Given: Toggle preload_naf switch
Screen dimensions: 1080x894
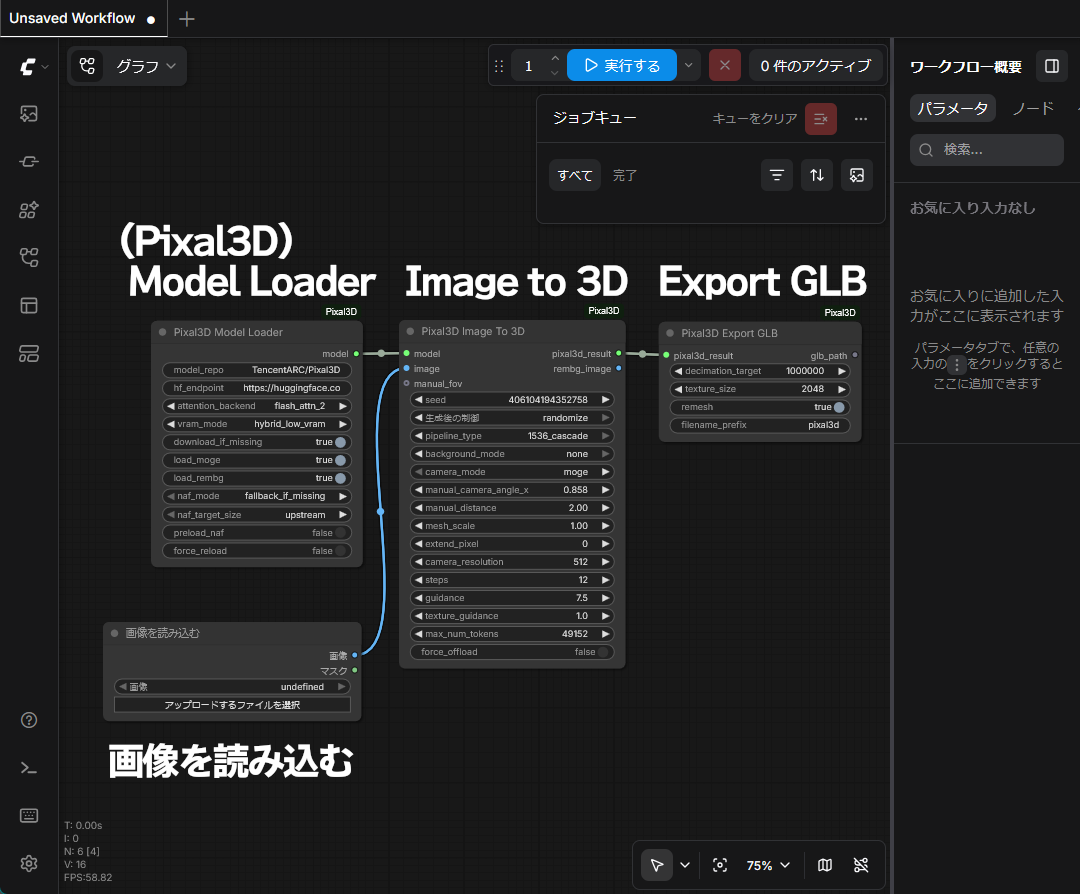Looking at the screenshot, I should (x=340, y=533).
